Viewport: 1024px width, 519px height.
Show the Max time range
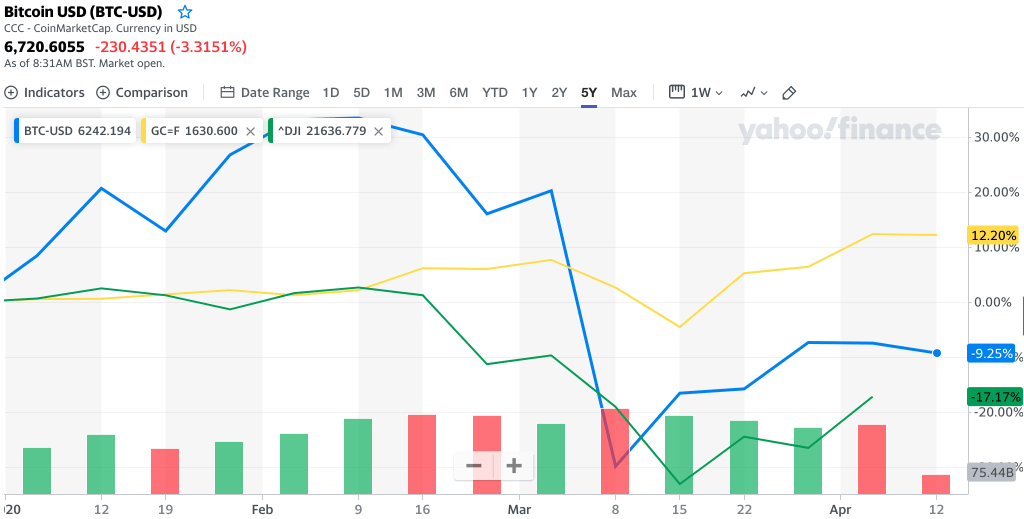coord(624,92)
